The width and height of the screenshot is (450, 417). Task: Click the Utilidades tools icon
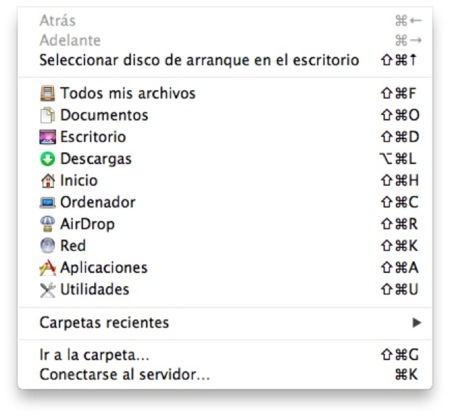coord(47,290)
